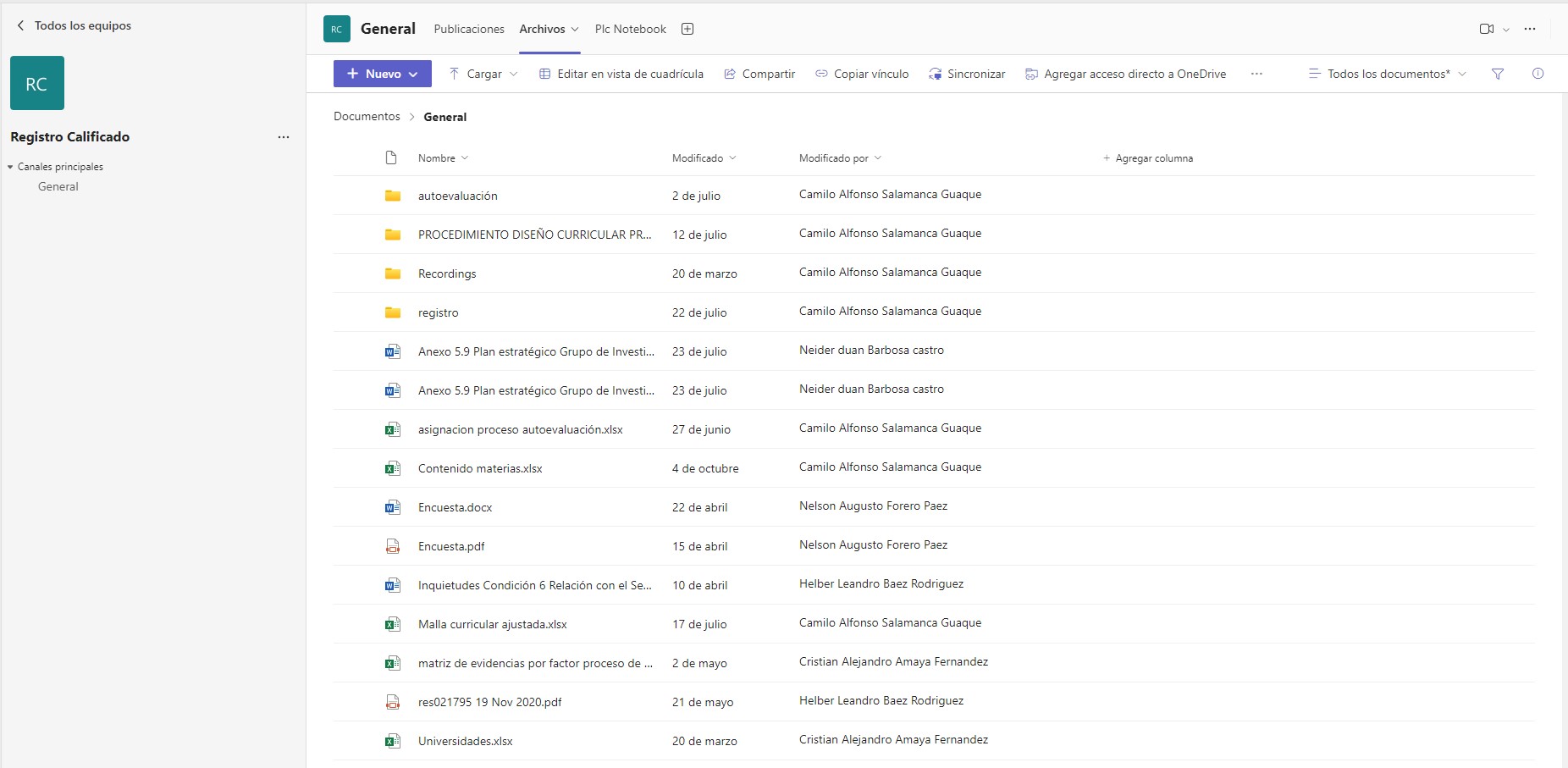Image resolution: width=1568 pixels, height=768 pixels.
Task: Open the Registro Calificado team options ellipsis
Action: [284, 137]
